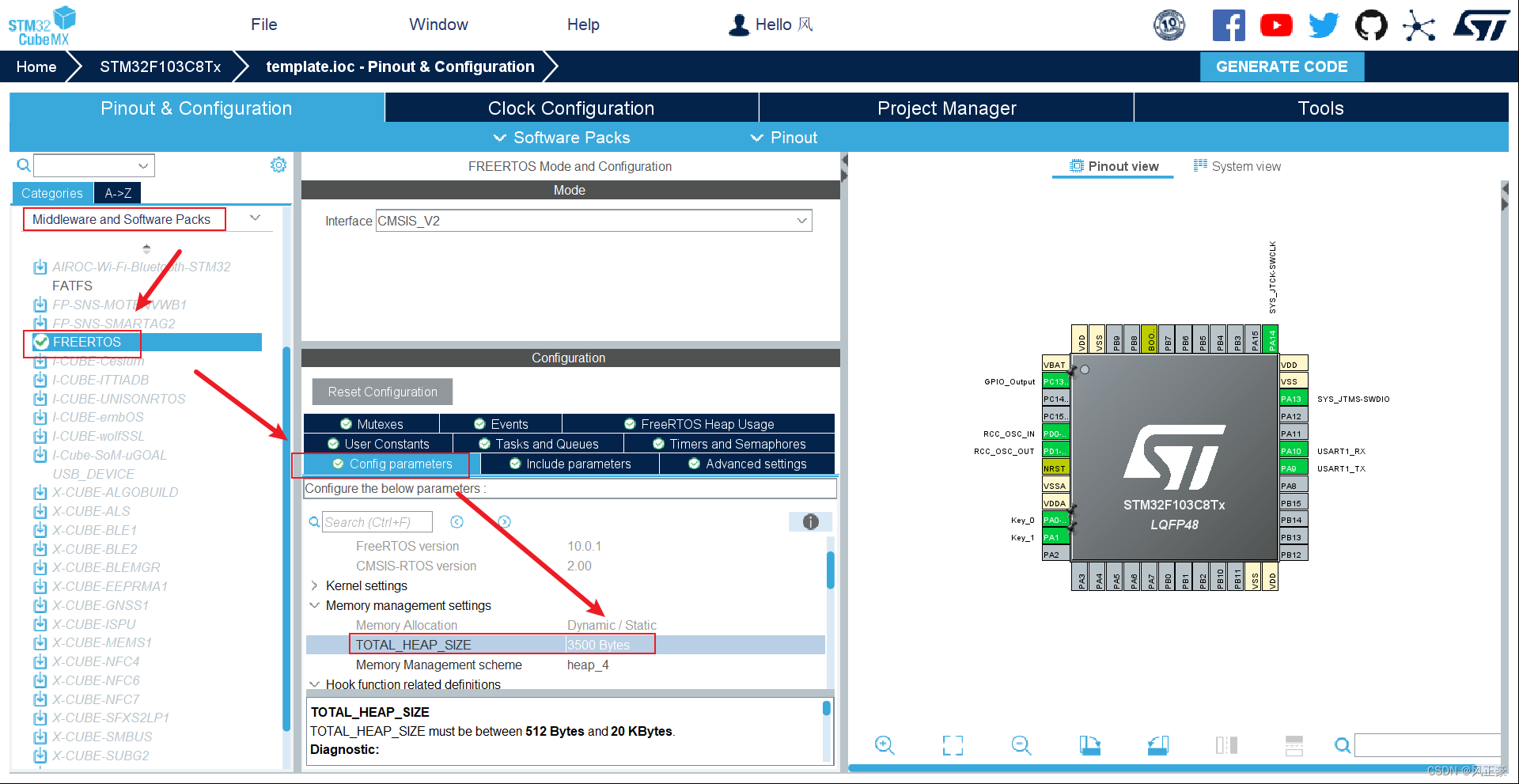Click the 10-year anniversary badge icon
The width and height of the screenshot is (1519, 784).
(x=1169, y=25)
